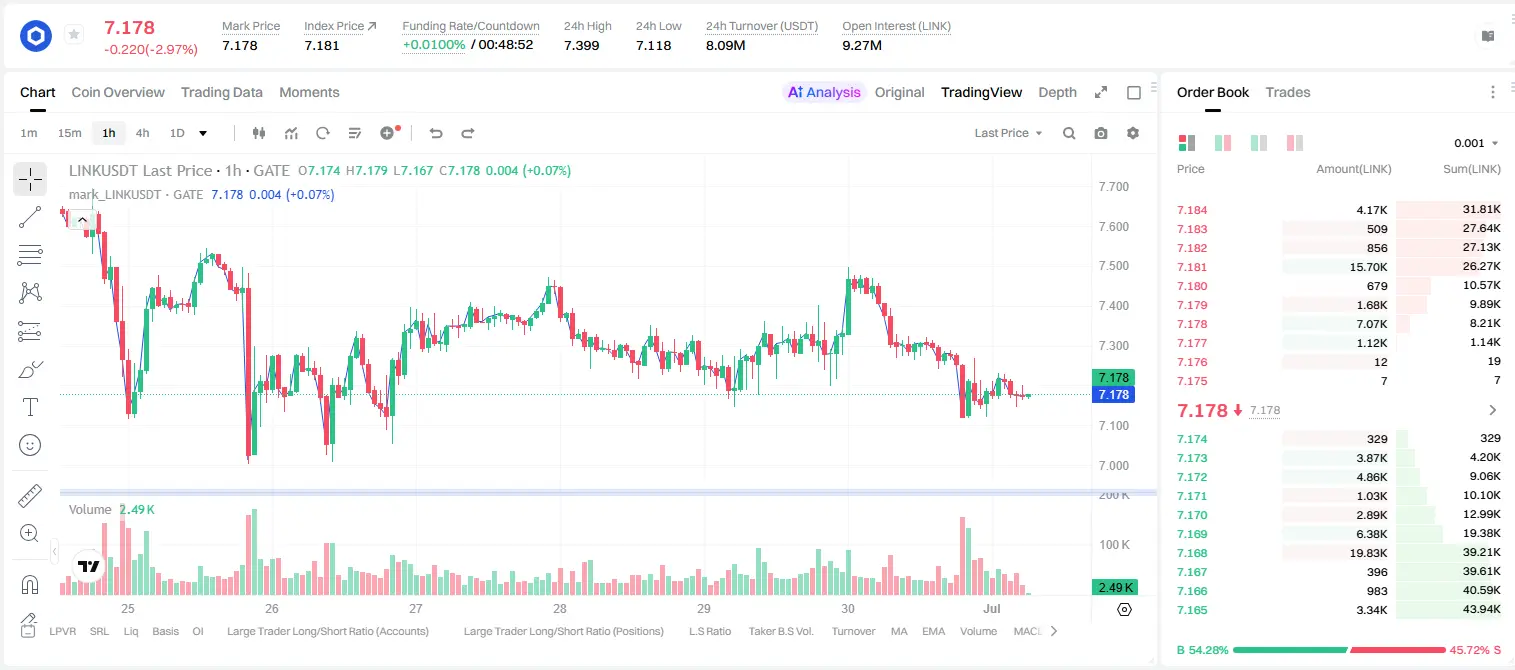Open the Coin Overview tab

coord(118,92)
